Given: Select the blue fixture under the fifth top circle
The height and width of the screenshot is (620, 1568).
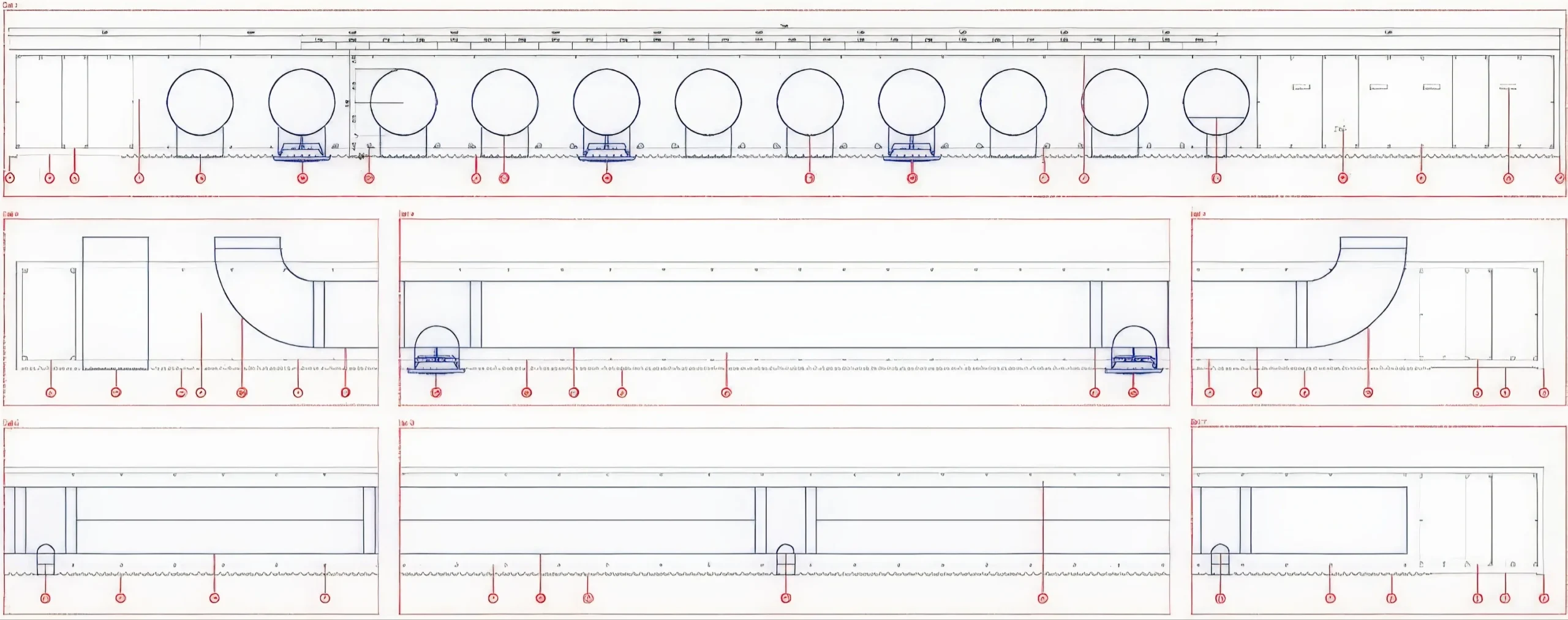Looking at the screenshot, I should coord(606,151).
